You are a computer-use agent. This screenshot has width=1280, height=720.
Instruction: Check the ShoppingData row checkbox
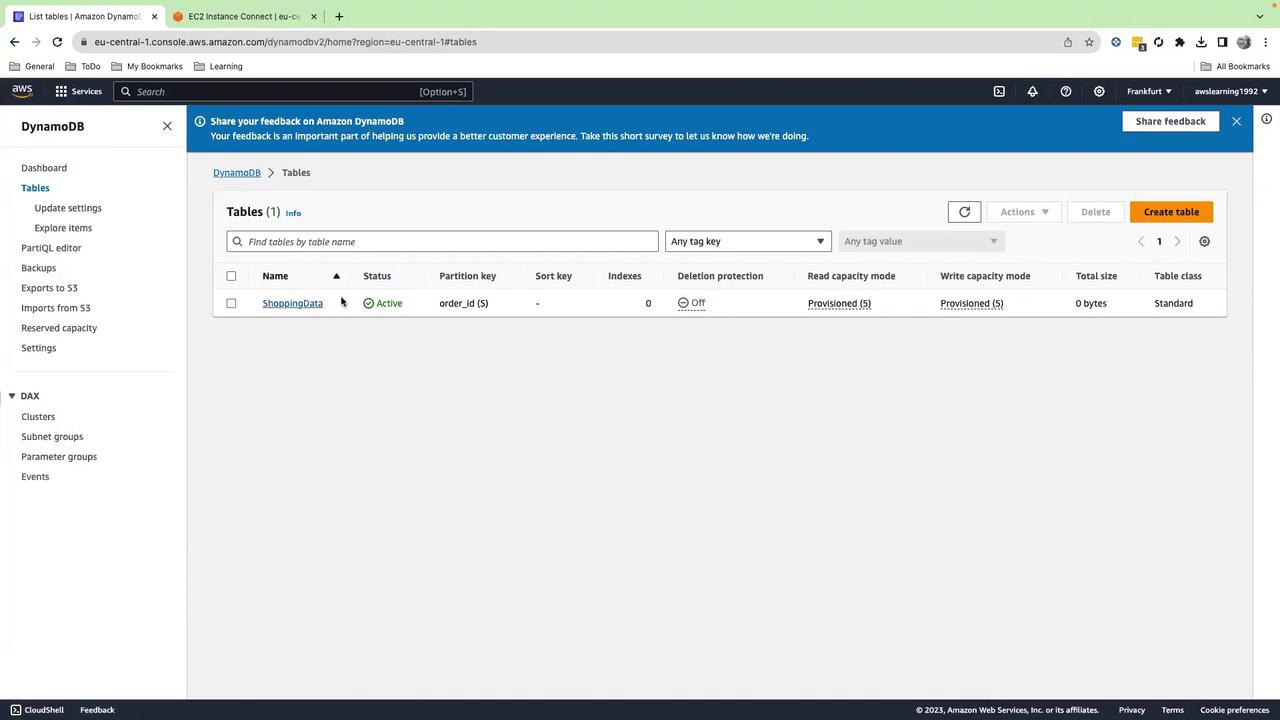point(231,303)
